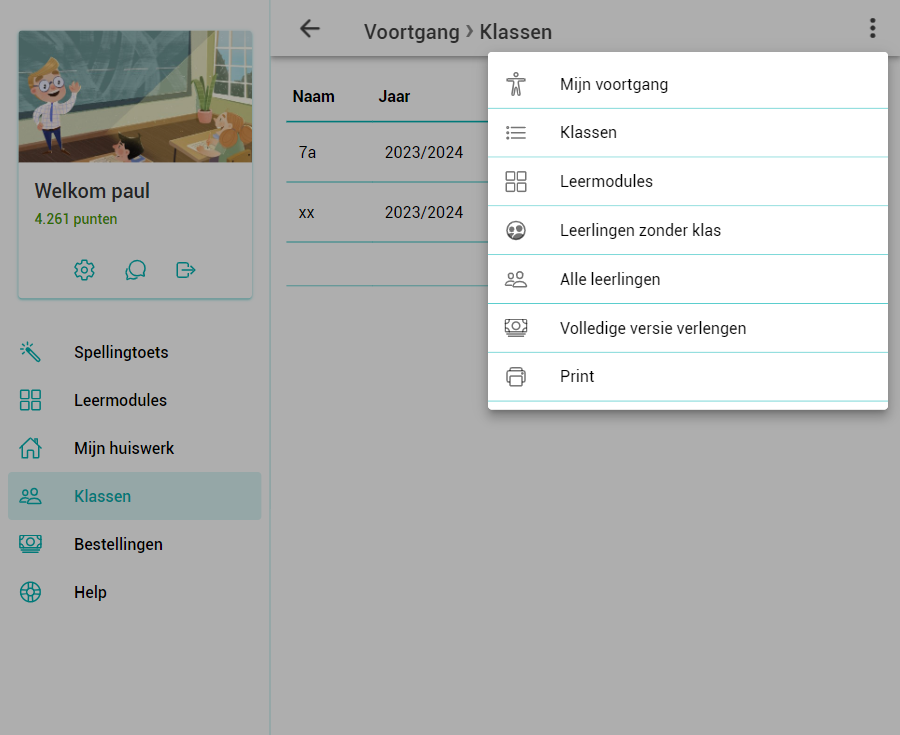The width and height of the screenshot is (900, 735).
Task: Click Volledige versie verlengen menu option
Action: pyautogui.click(x=652, y=328)
